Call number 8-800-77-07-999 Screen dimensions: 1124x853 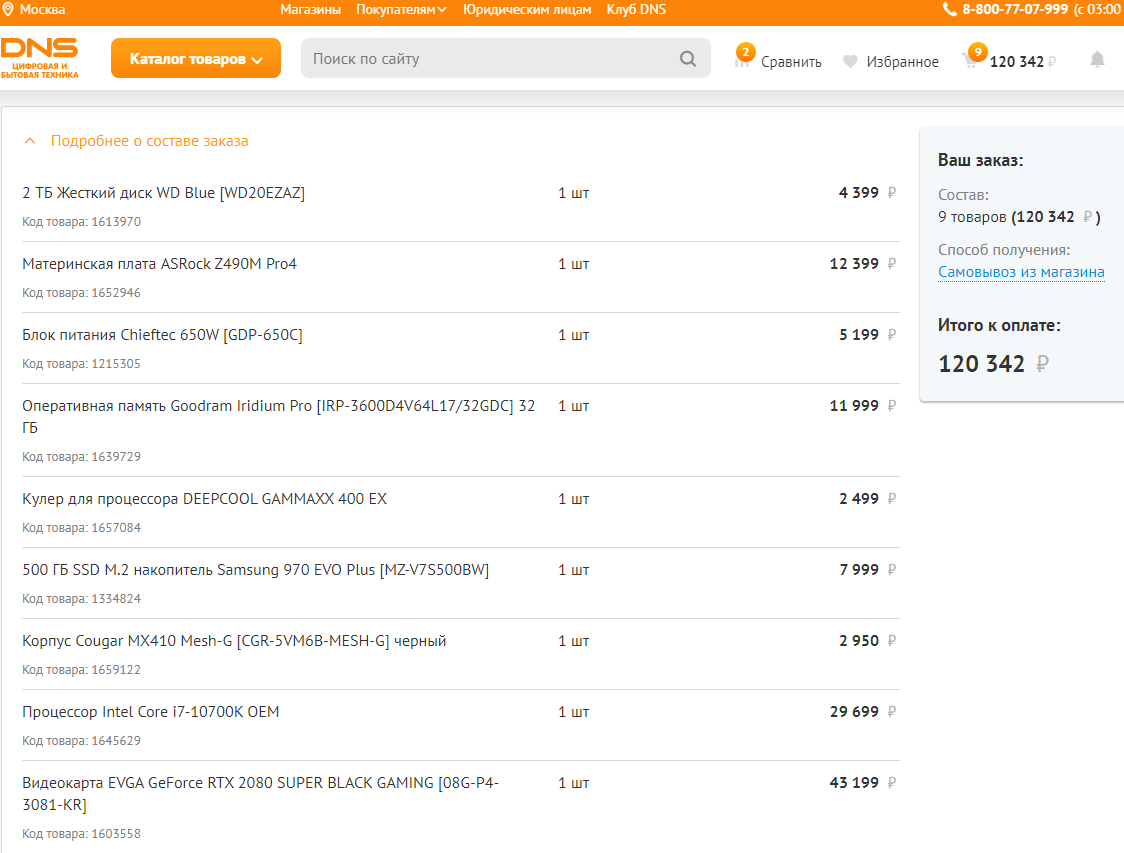1014,9
